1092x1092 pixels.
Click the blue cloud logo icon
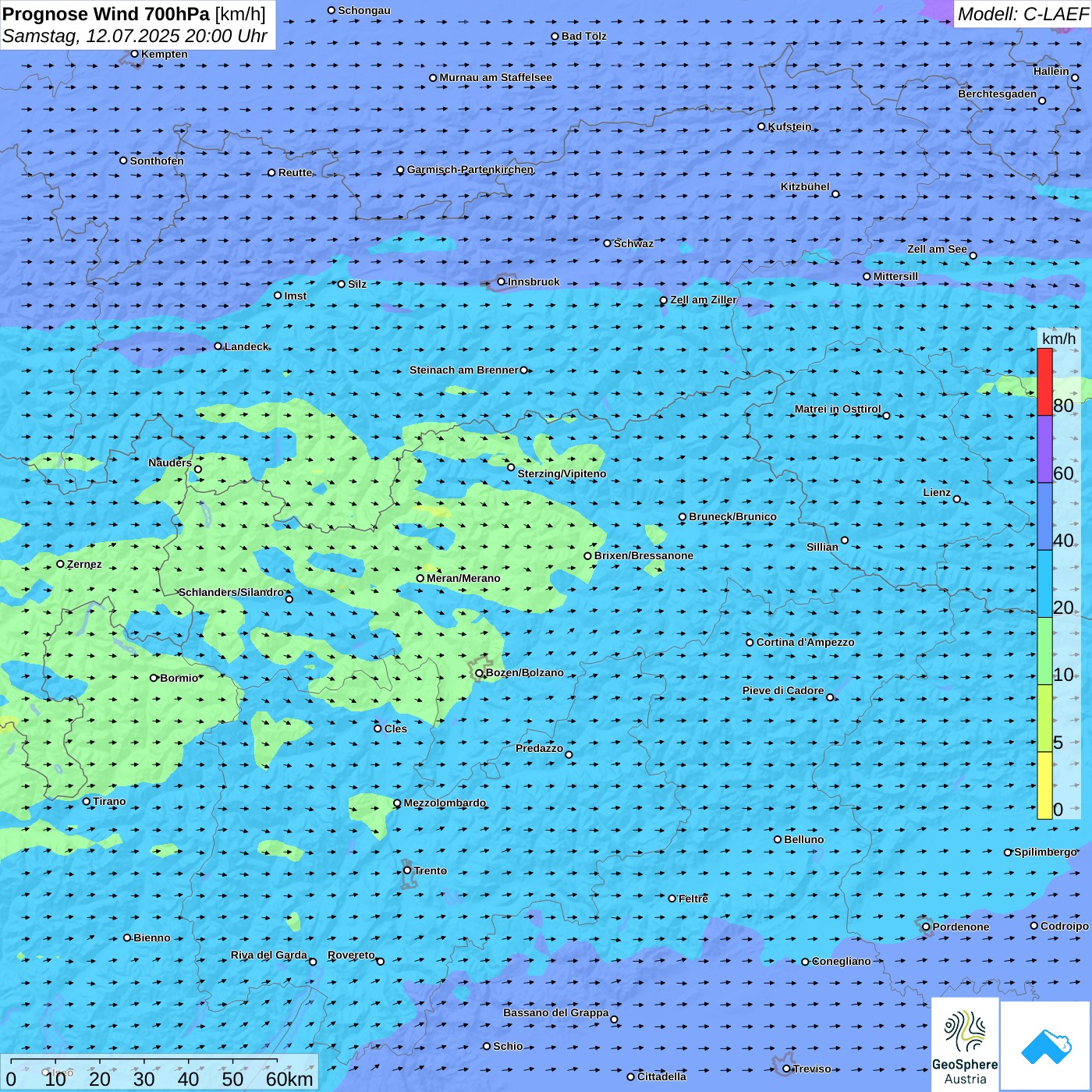1046,1046
